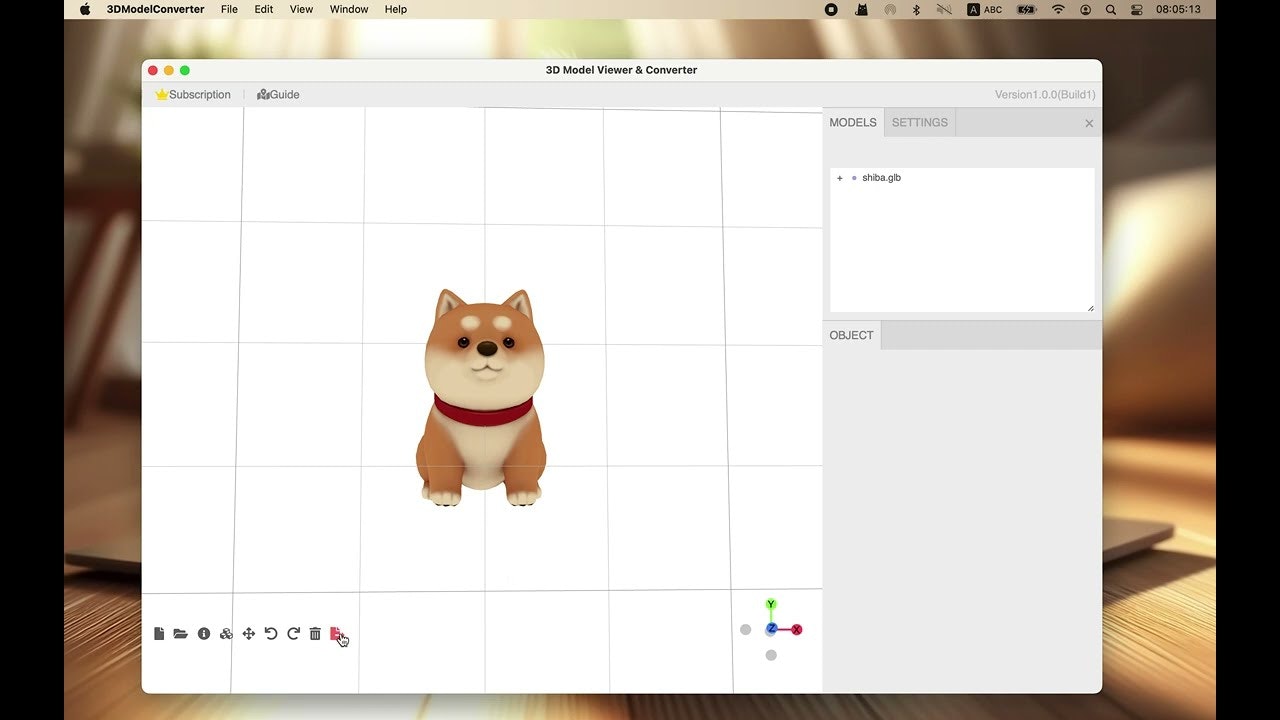The width and height of the screenshot is (1280, 720).
Task: Switch to the SETTINGS tab
Action: (919, 122)
